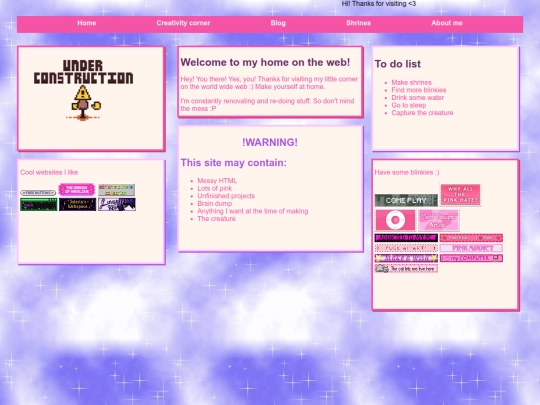Click the AI 'ART' blinkie
The width and height of the screenshot is (540, 405).
click(x=406, y=248)
